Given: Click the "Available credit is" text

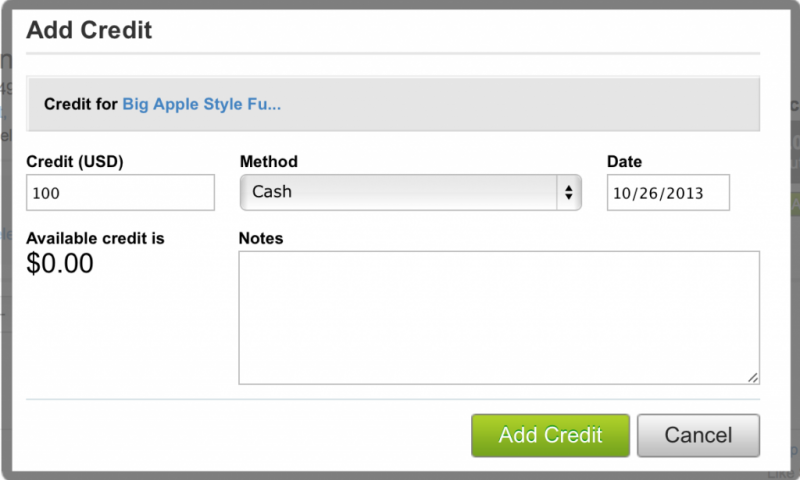Looking at the screenshot, I should (95, 239).
